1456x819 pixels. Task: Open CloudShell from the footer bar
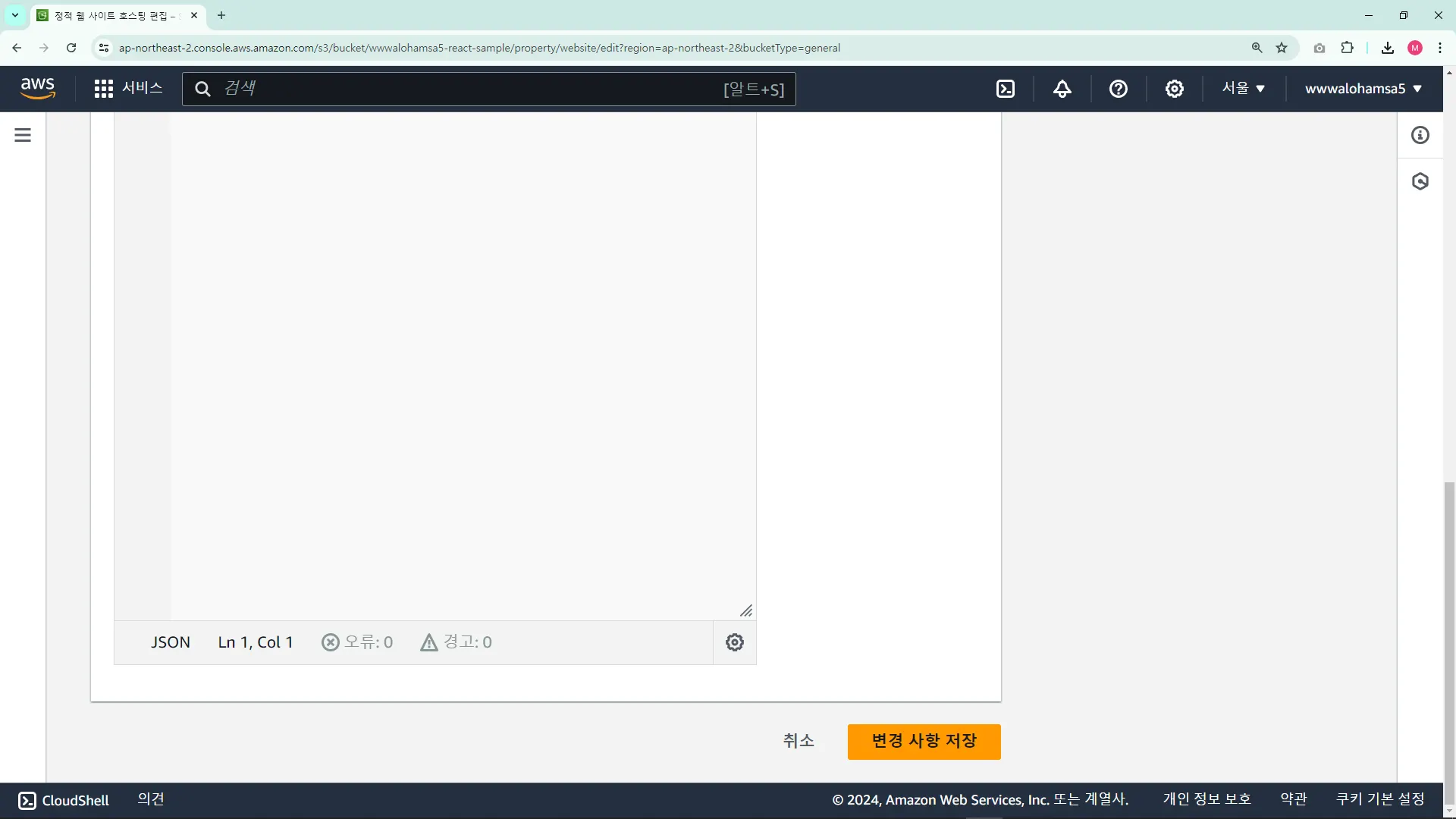point(64,800)
